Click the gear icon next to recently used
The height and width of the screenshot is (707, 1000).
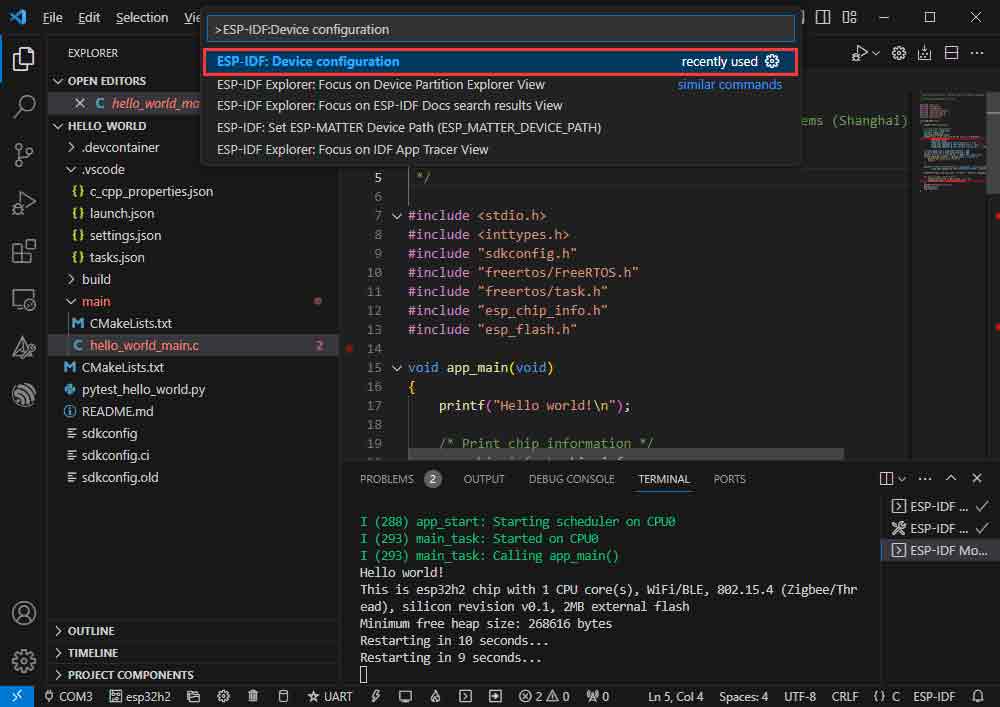(x=772, y=61)
